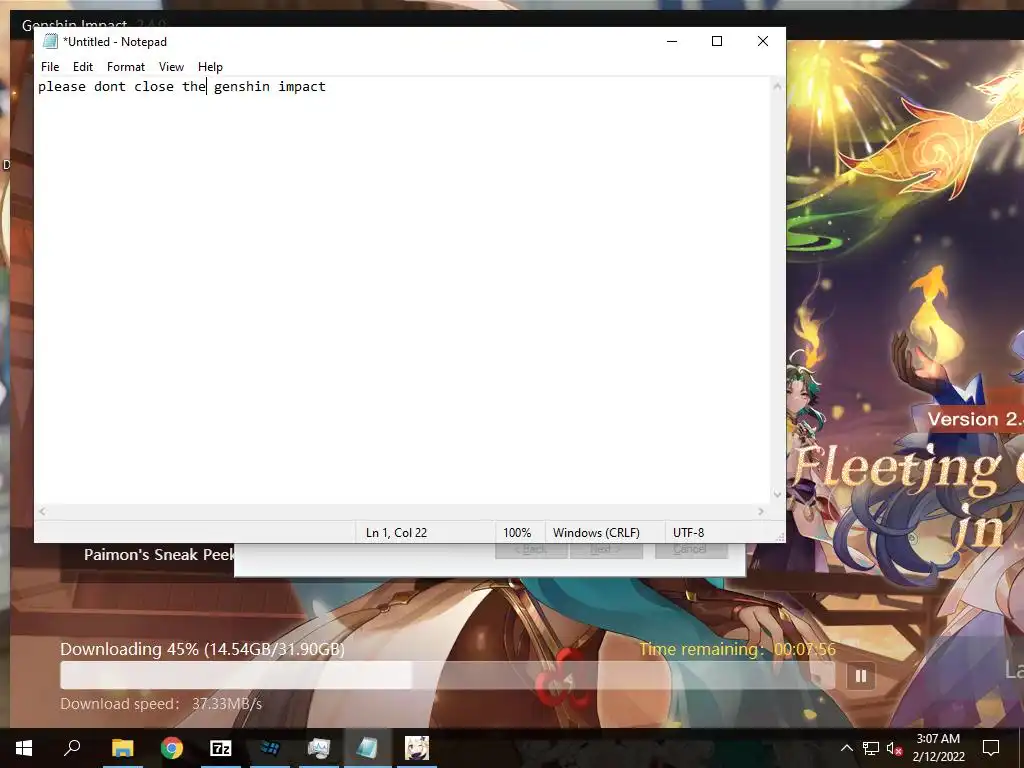Click the "Version 2." banner label
Viewport: 1024px width, 768px height.
[975, 419]
